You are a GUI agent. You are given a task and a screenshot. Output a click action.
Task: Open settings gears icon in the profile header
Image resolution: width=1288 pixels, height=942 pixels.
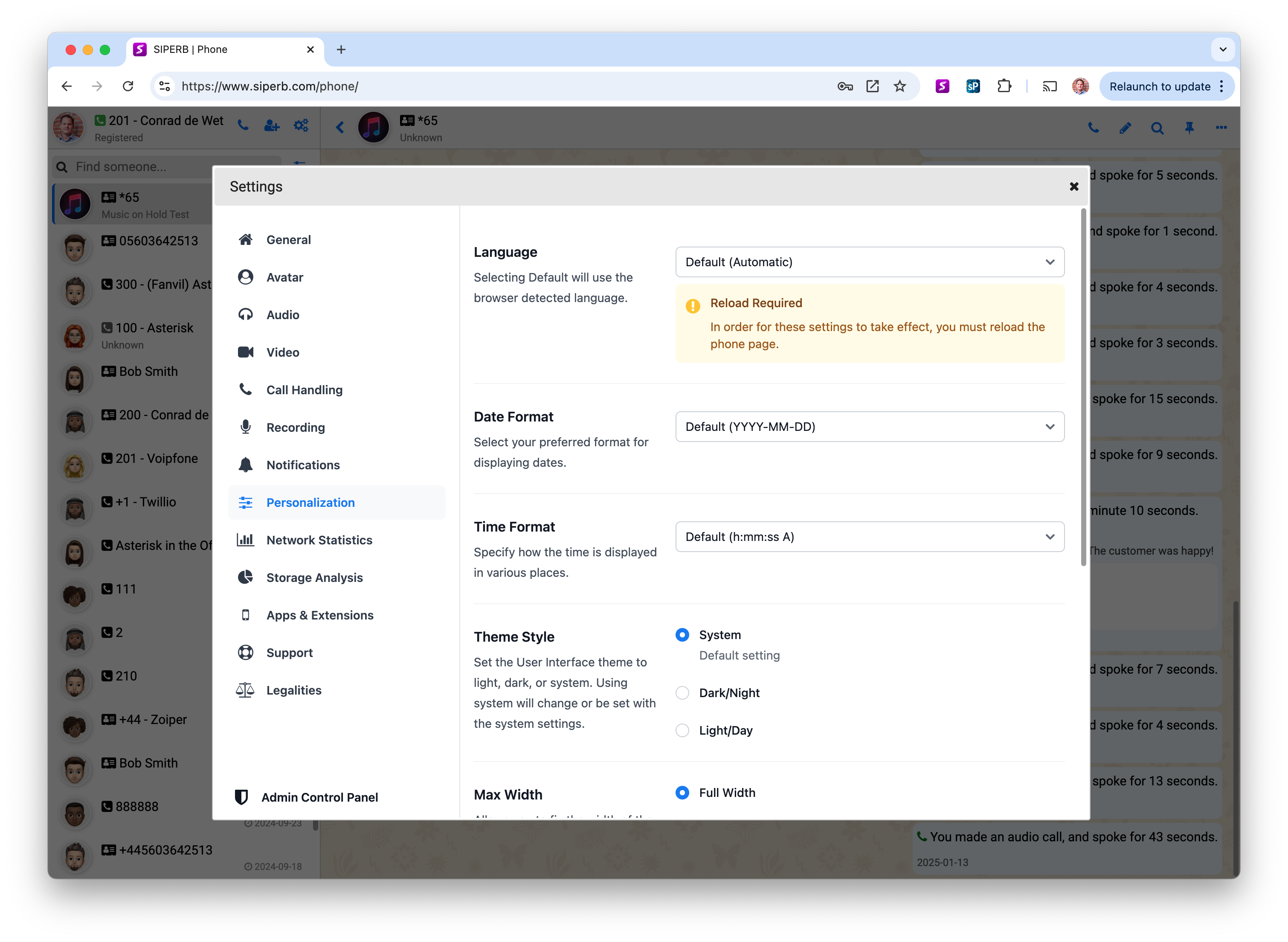tap(301, 125)
